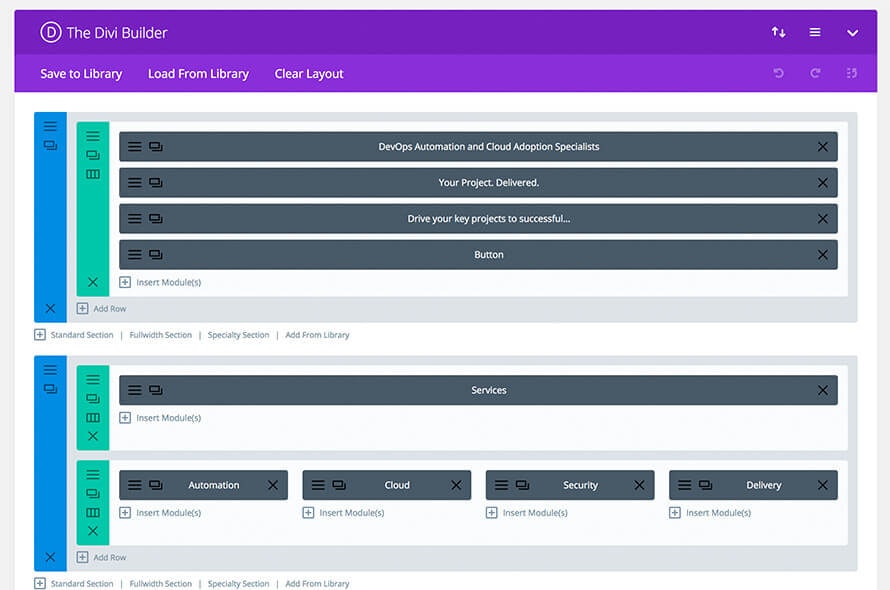Collapse the Divi Builder panel chevron
890x590 pixels.
tap(852, 33)
